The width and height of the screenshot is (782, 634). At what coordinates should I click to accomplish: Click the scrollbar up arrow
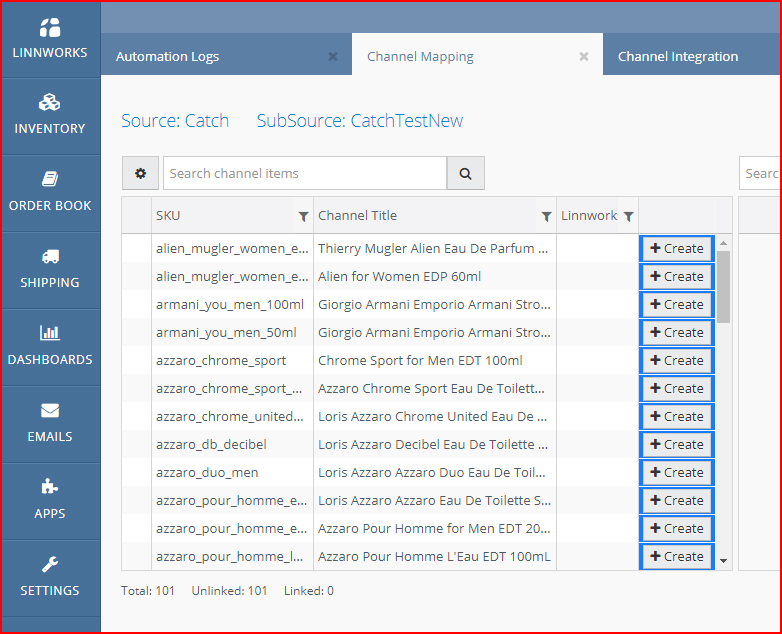723,243
